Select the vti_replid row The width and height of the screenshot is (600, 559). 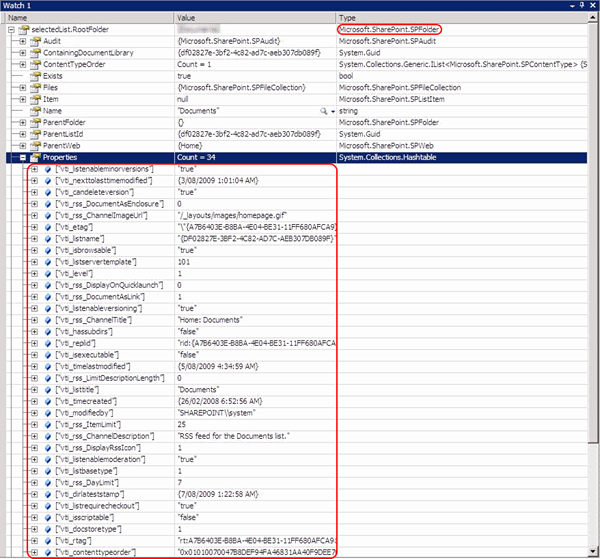point(297,343)
